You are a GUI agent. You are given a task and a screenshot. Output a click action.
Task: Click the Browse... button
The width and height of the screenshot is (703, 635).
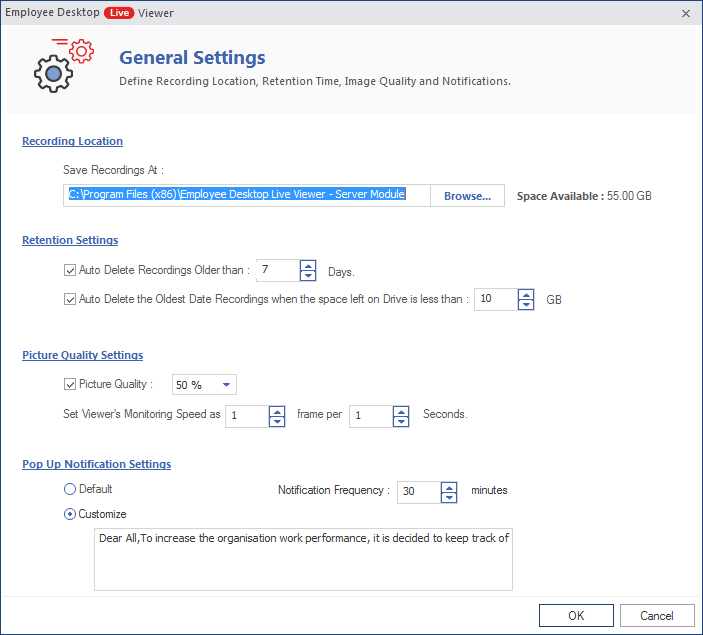(x=467, y=196)
